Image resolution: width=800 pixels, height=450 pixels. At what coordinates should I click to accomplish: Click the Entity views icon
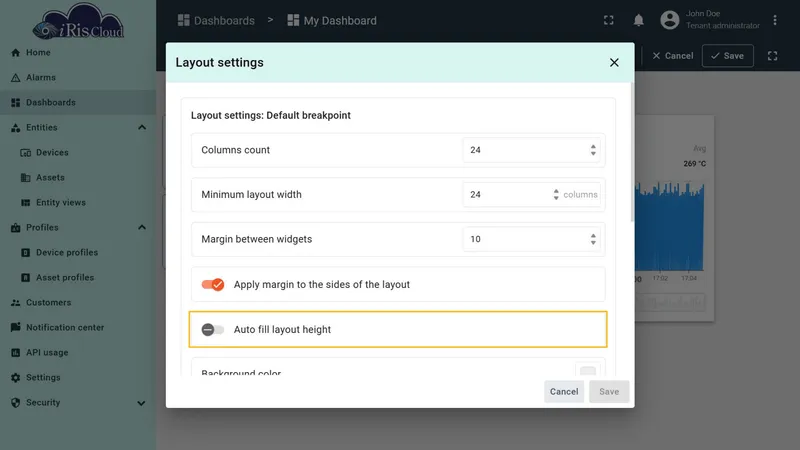(x=26, y=203)
